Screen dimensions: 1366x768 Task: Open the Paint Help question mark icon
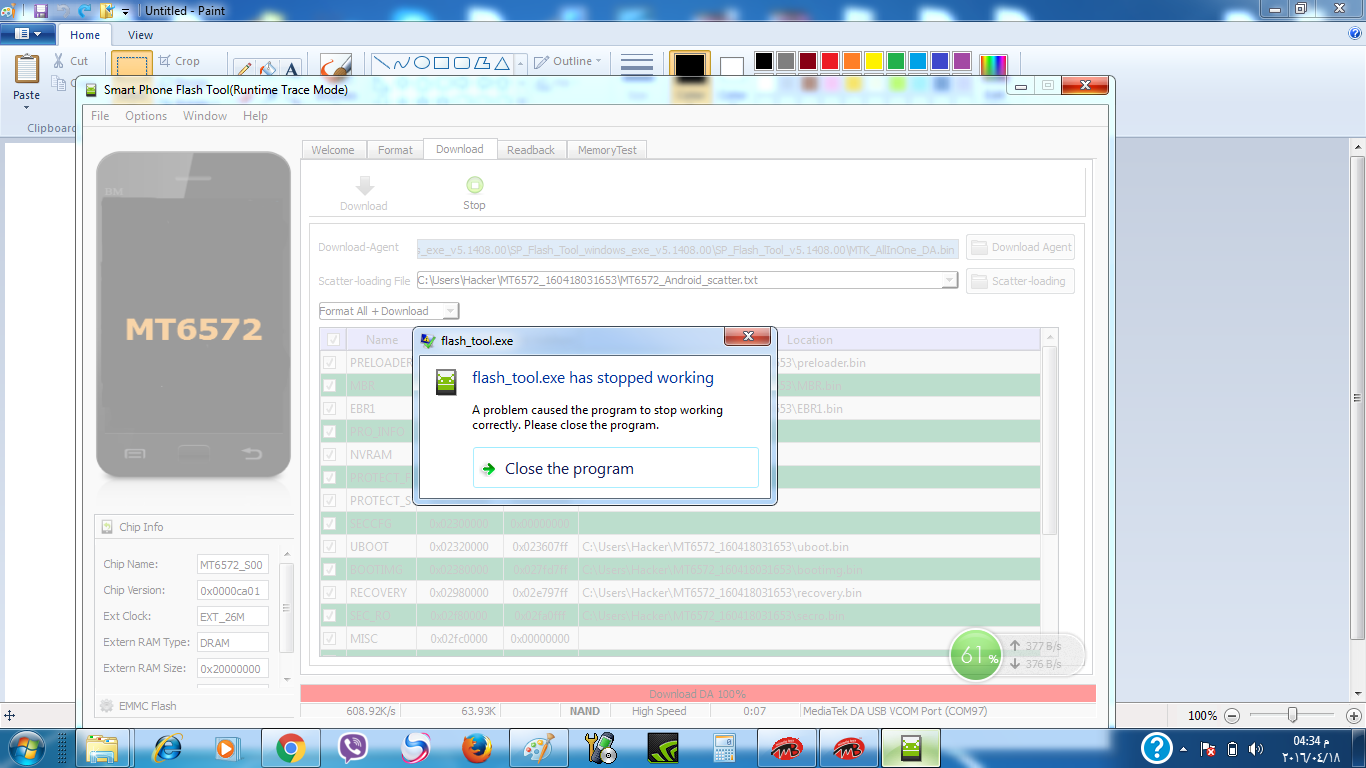[x=1353, y=34]
